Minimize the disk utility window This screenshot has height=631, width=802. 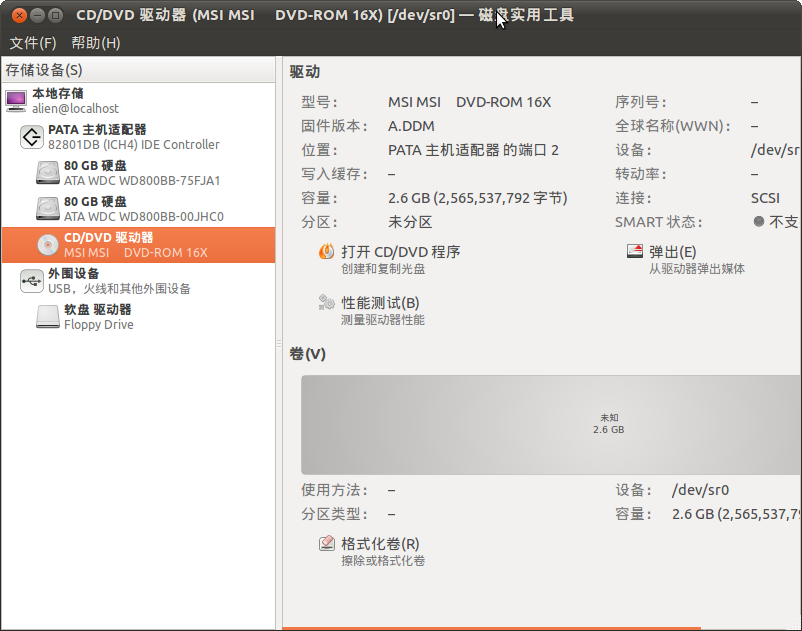point(37,15)
